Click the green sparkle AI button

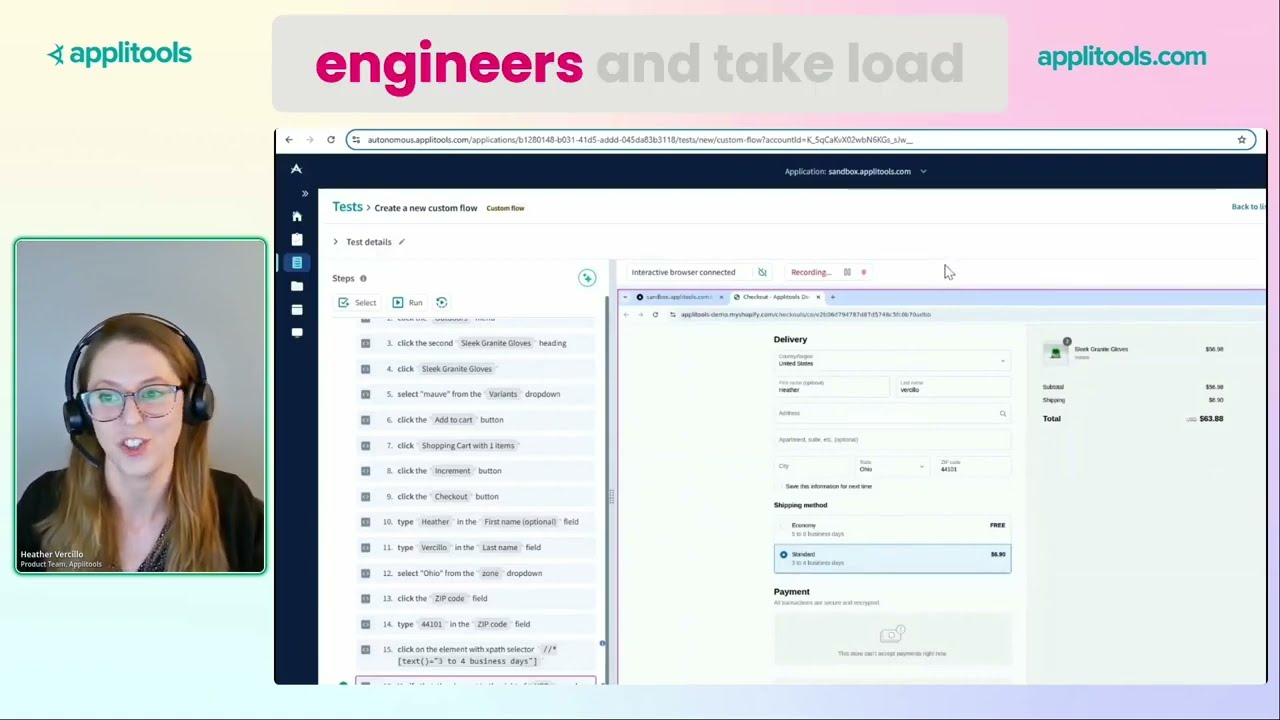click(587, 278)
